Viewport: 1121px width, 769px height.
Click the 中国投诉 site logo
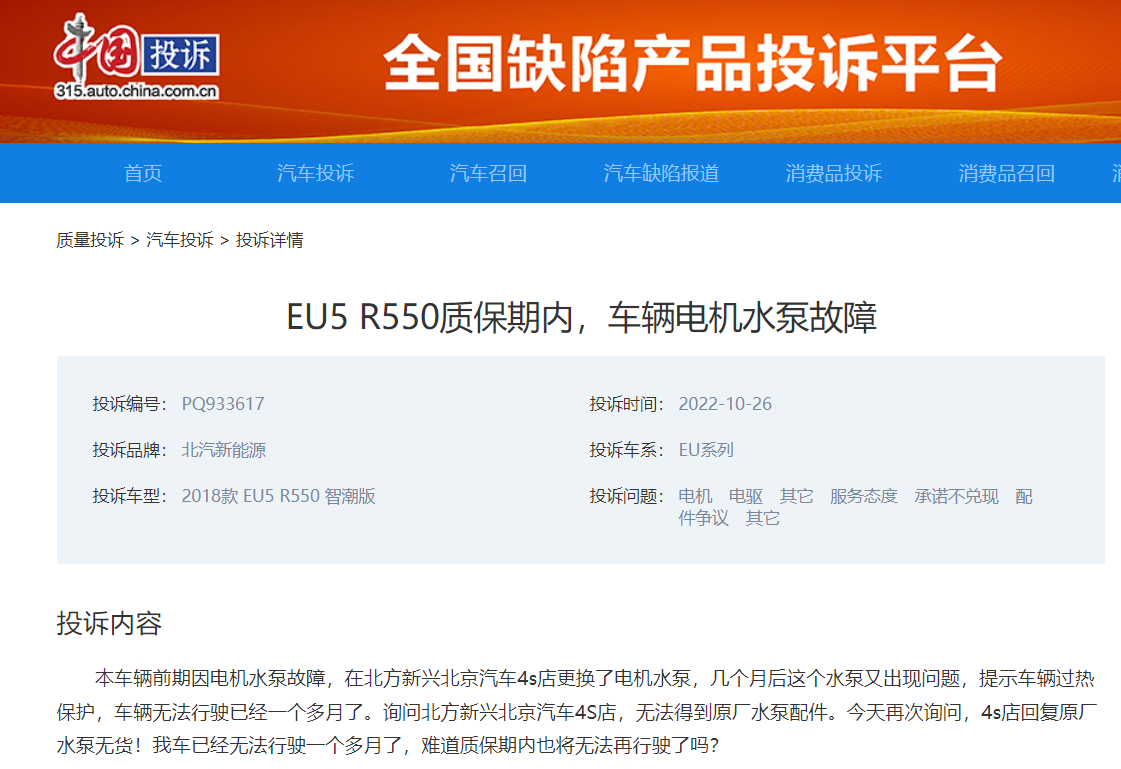click(x=136, y=56)
